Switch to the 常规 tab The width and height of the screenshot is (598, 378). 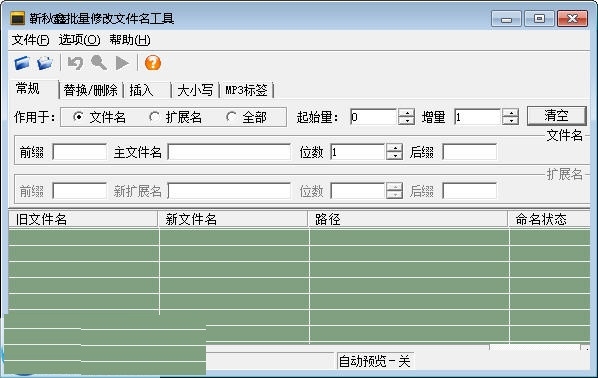[x=34, y=89]
